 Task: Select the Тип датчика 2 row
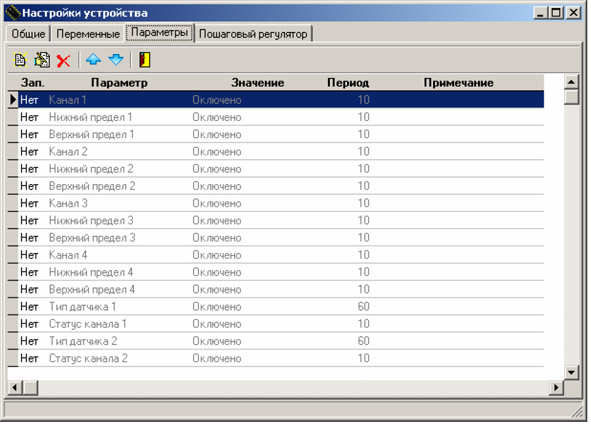click(x=281, y=341)
